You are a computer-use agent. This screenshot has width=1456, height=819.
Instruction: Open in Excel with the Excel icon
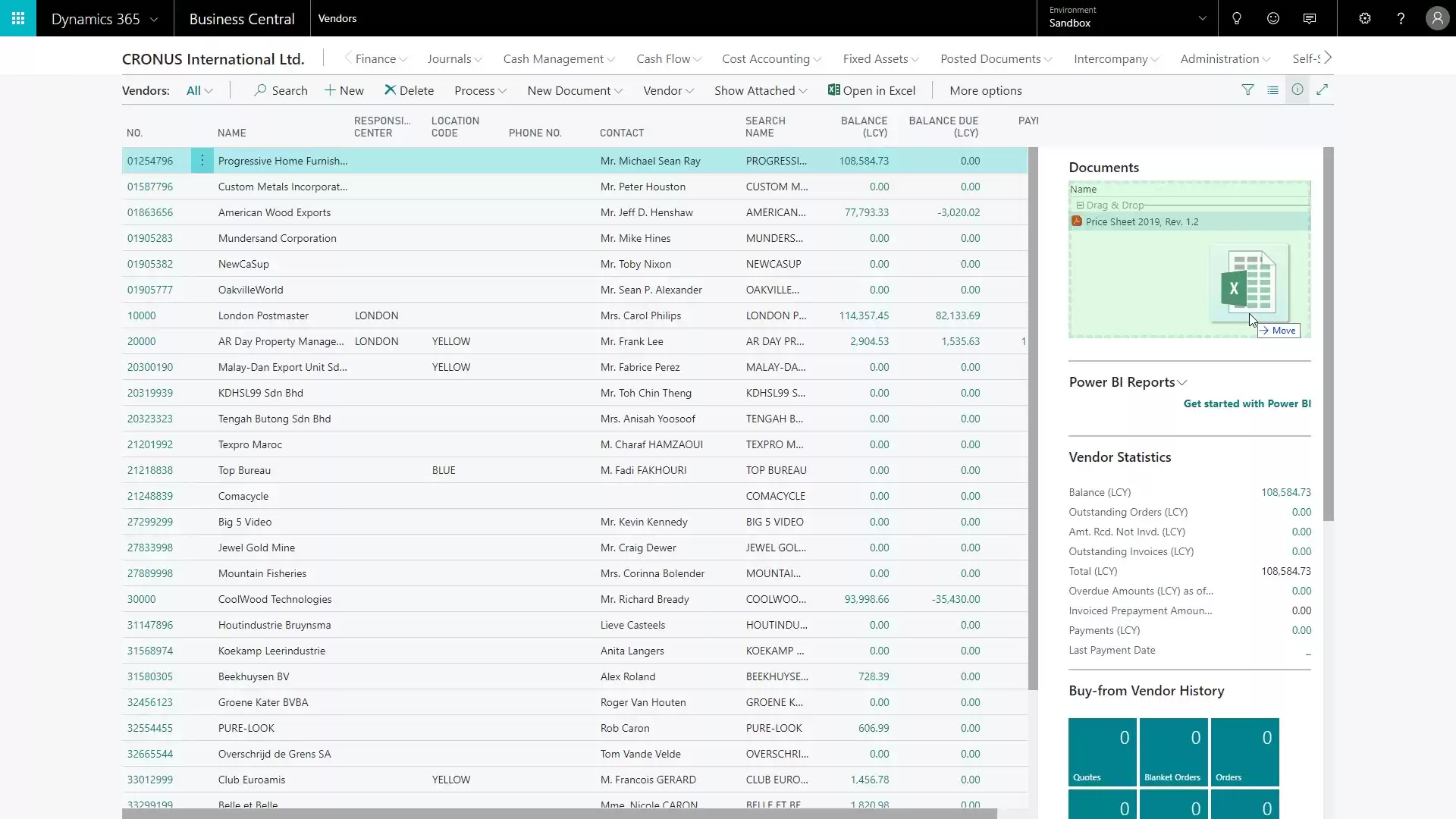[872, 90]
